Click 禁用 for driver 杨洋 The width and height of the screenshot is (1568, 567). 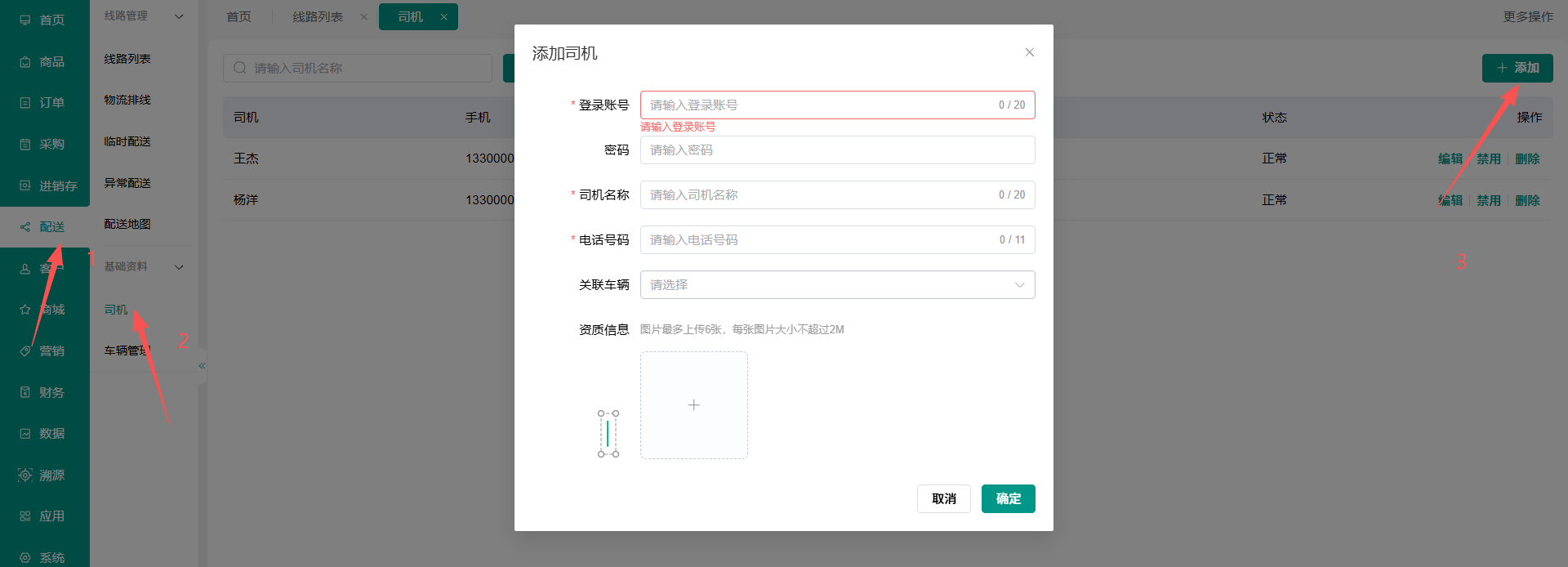point(1489,200)
